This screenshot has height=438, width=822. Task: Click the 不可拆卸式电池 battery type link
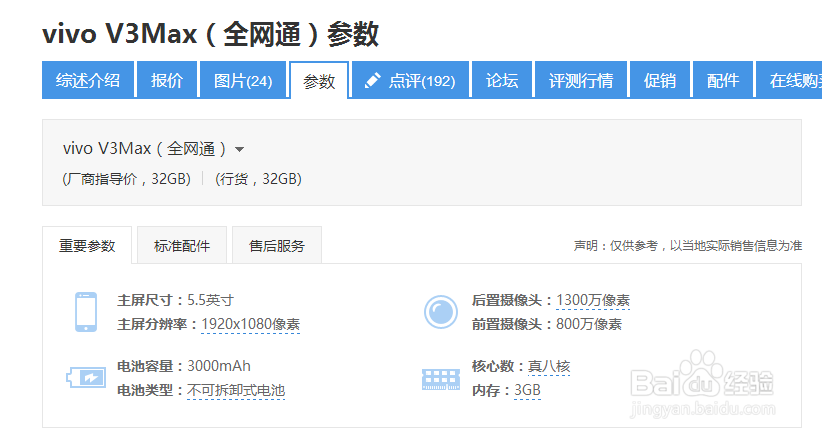tap(236, 390)
